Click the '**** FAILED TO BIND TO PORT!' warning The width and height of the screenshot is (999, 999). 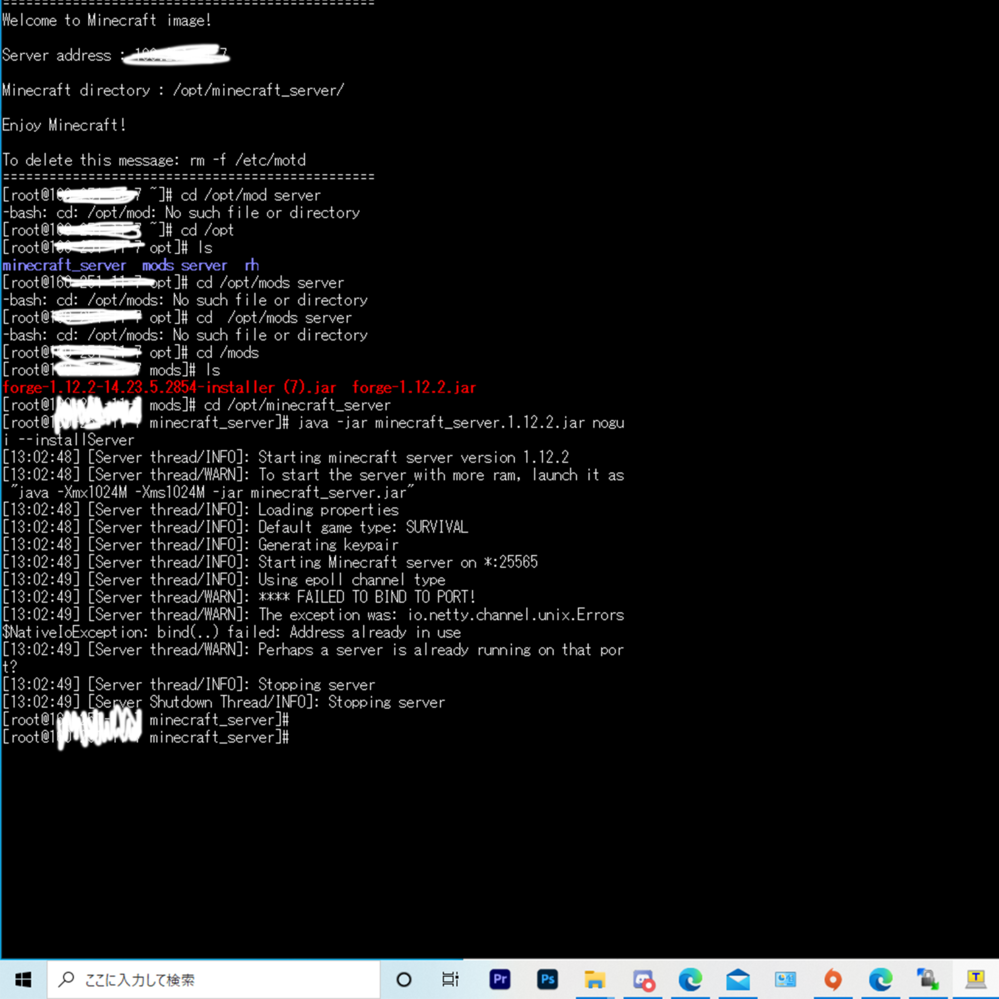366,597
